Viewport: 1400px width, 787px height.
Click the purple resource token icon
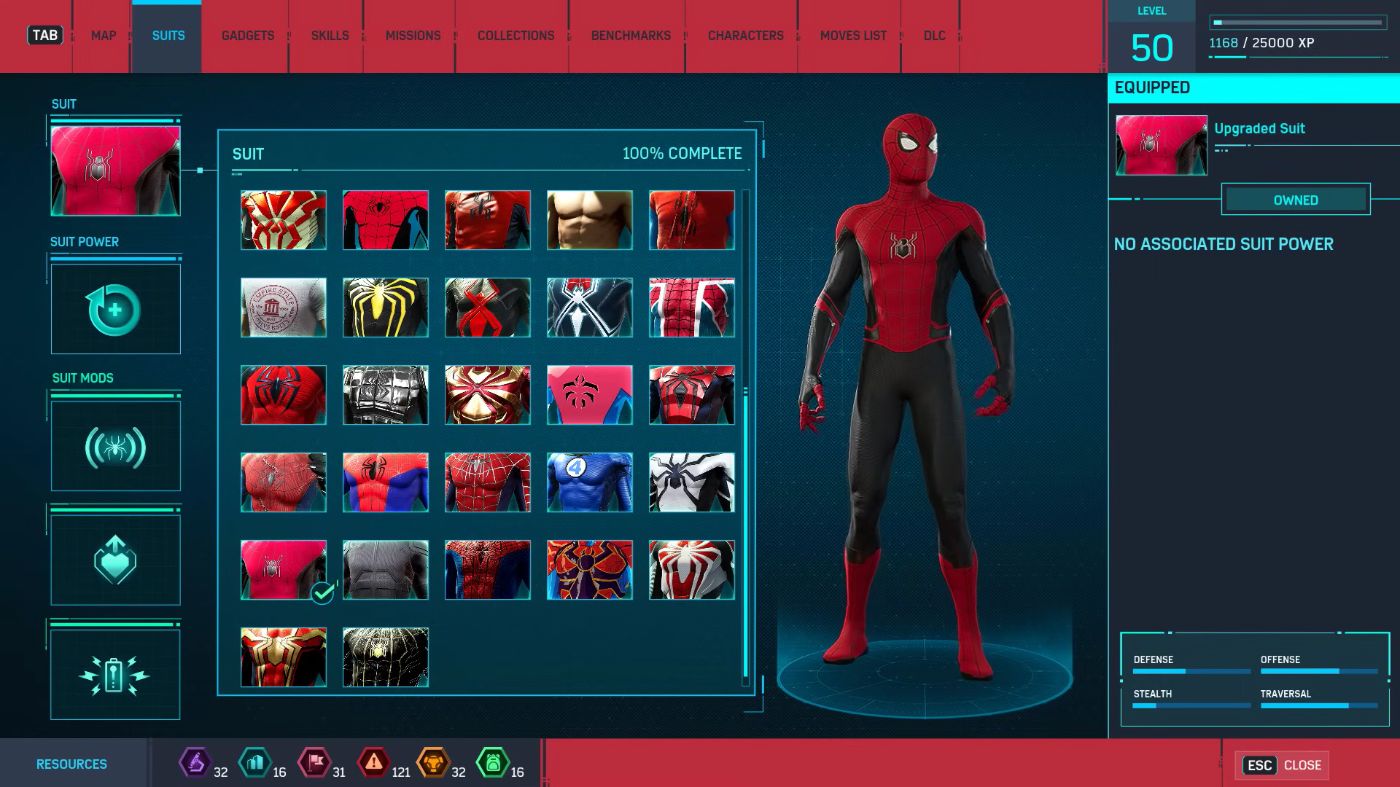pos(194,763)
